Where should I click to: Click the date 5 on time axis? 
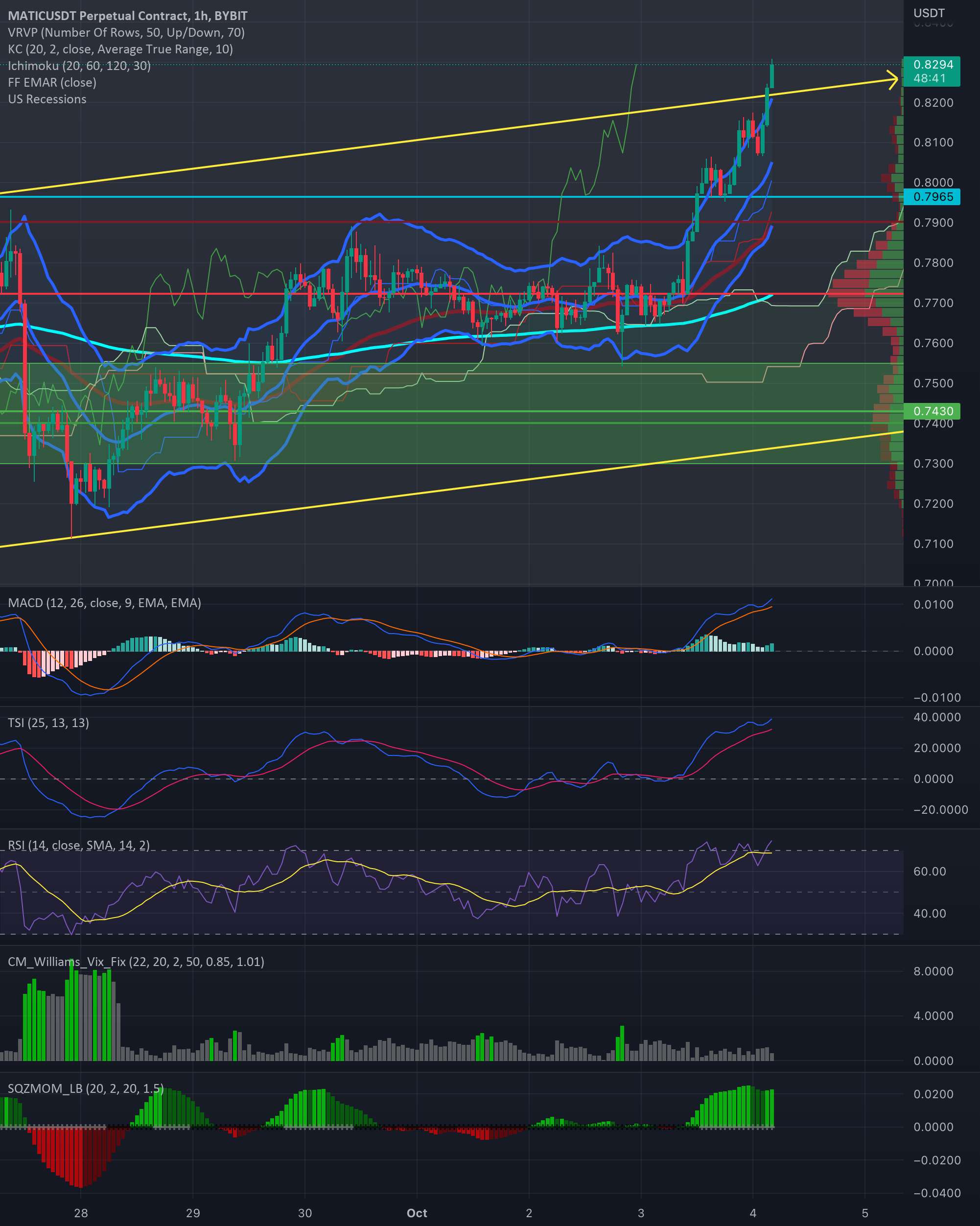(864, 1213)
